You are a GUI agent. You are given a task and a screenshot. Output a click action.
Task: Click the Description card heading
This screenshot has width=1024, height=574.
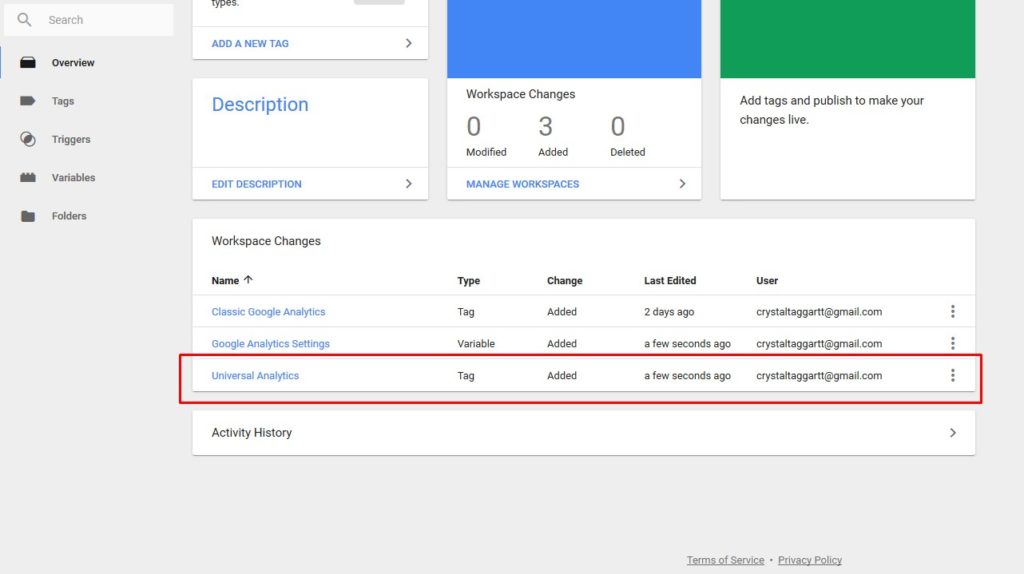[260, 104]
